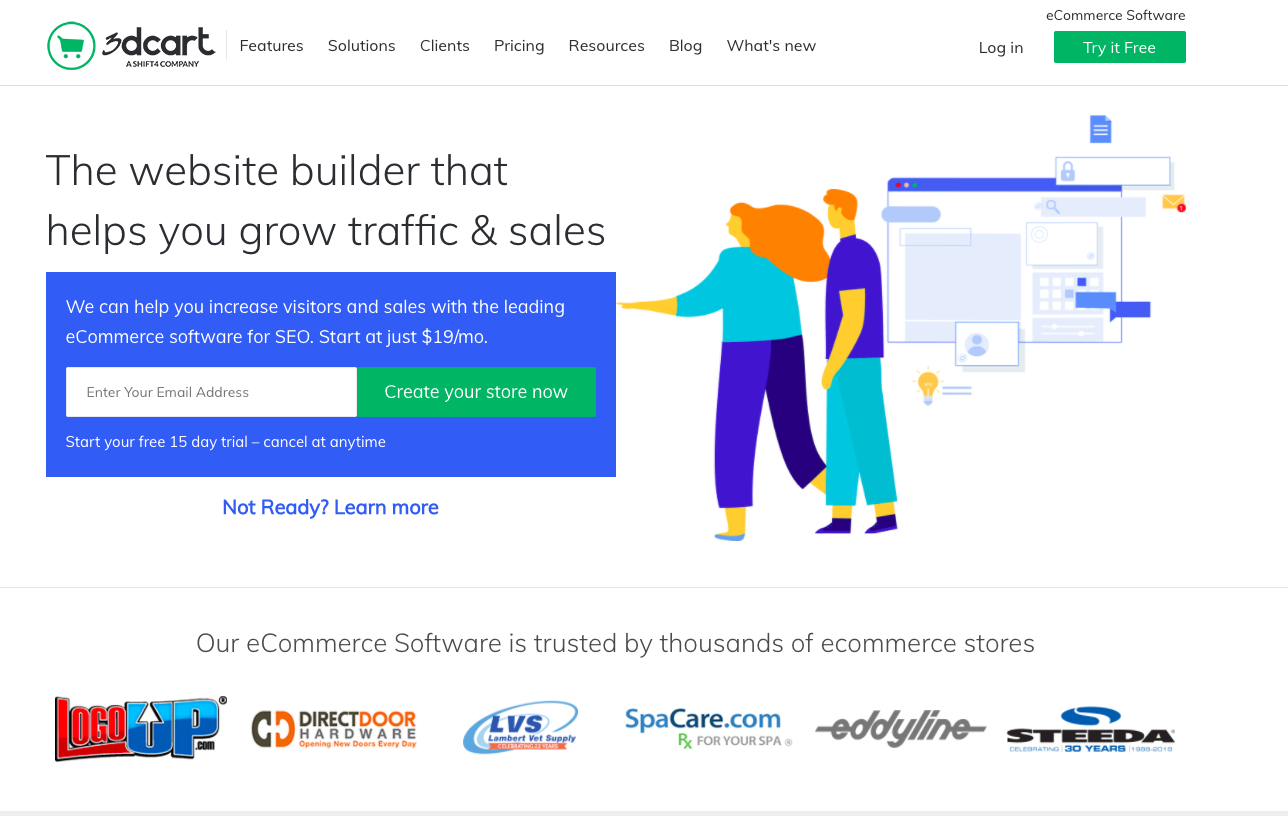Click the Try it Free button

click(1120, 47)
